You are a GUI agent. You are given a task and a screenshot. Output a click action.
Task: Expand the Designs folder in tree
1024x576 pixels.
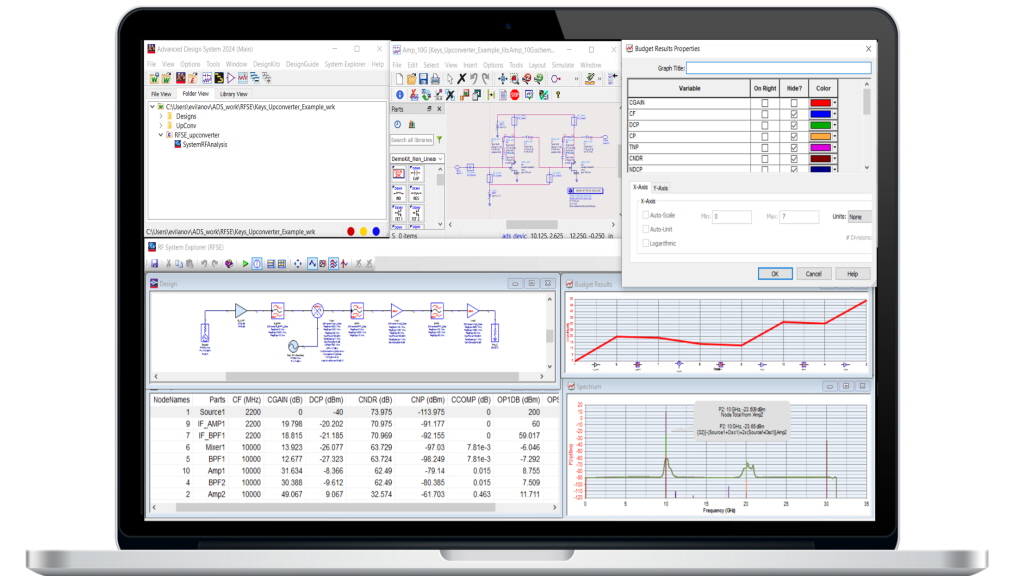160,116
